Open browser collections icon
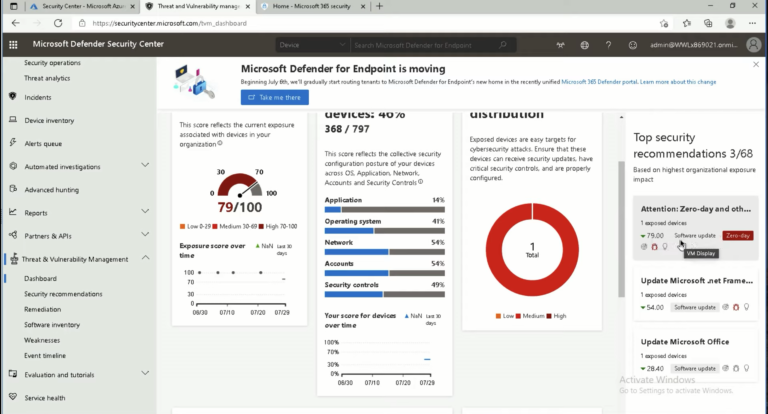Viewport: 768px width, 414px height. point(708,23)
